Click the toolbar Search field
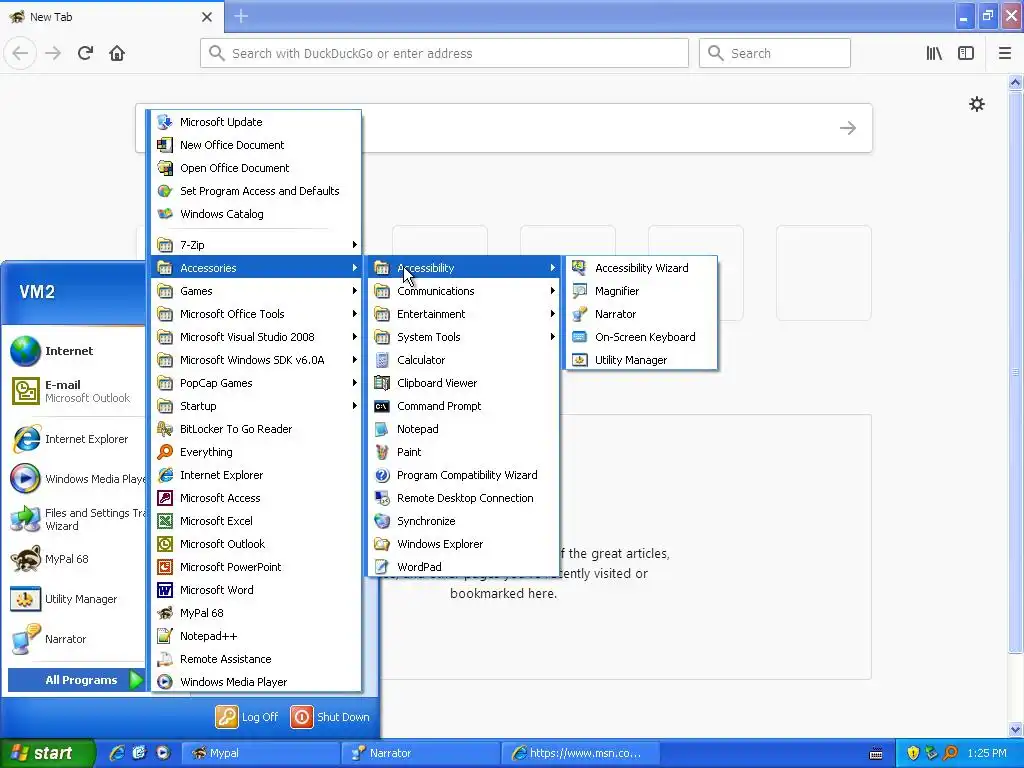This screenshot has height=768, width=1024. coord(775,53)
